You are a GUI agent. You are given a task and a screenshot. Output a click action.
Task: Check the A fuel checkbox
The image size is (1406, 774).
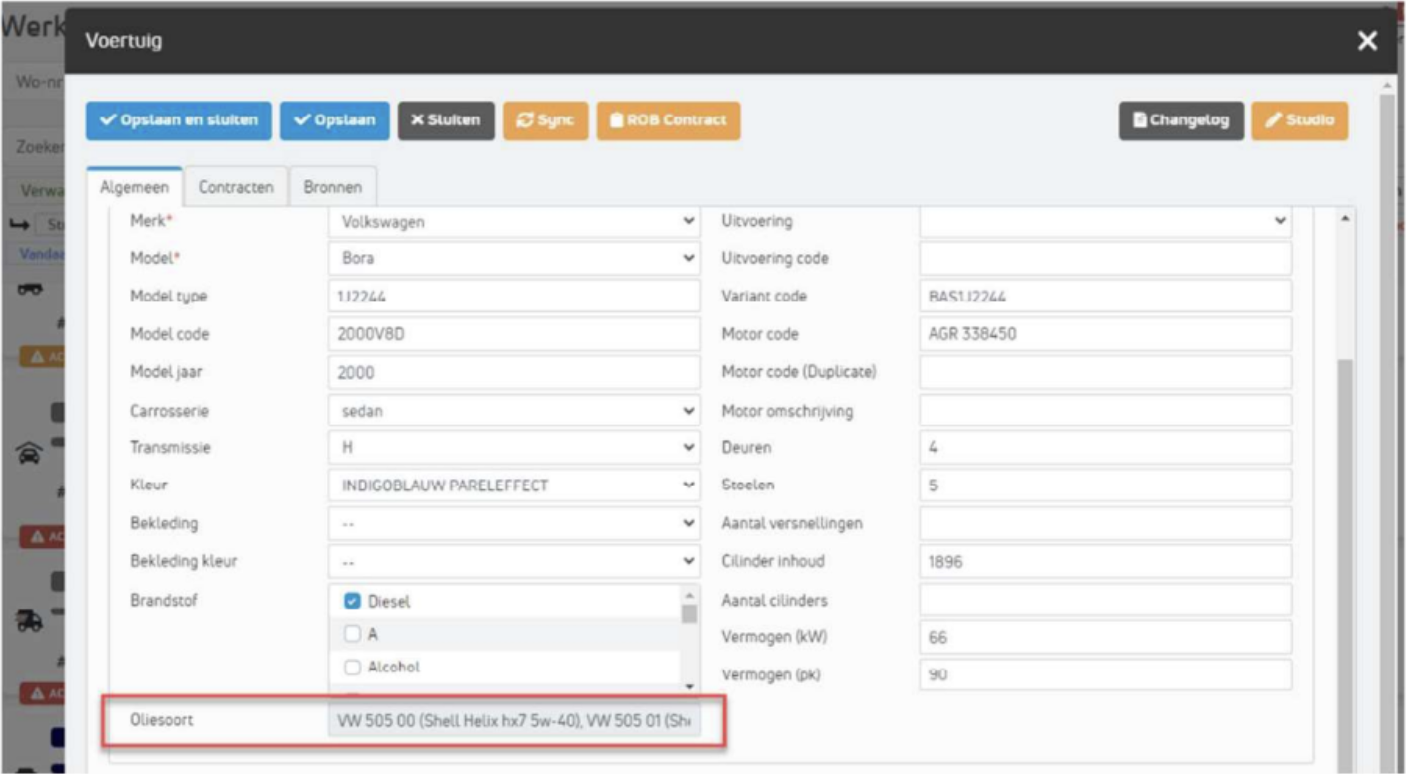[352, 634]
